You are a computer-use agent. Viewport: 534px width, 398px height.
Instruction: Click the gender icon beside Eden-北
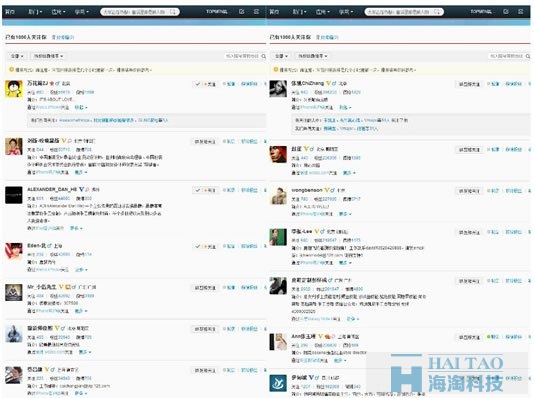(49, 245)
